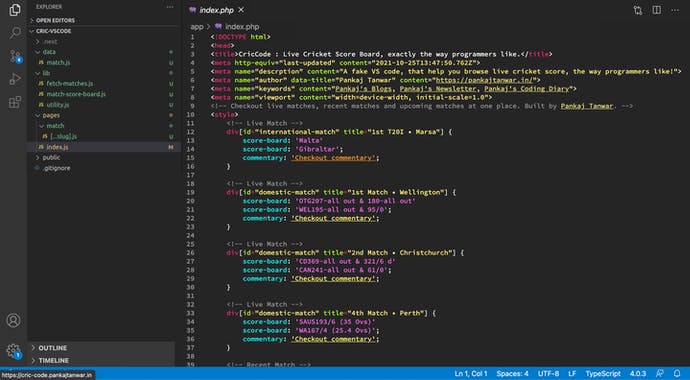Viewport: 690px width, 380px height.
Task: Click the 'M' status badge beside index.js
Action: (x=171, y=147)
